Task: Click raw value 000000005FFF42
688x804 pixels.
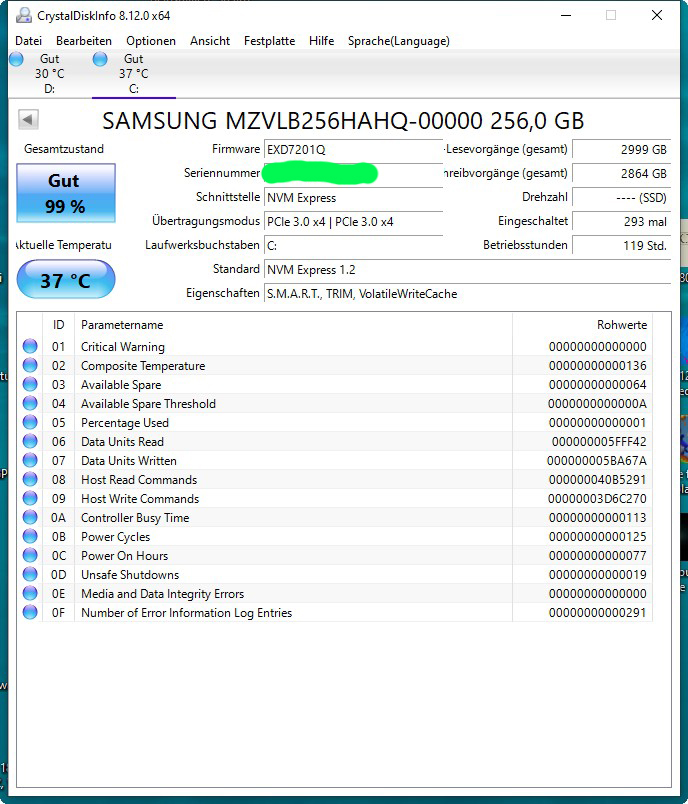Action: (x=599, y=442)
